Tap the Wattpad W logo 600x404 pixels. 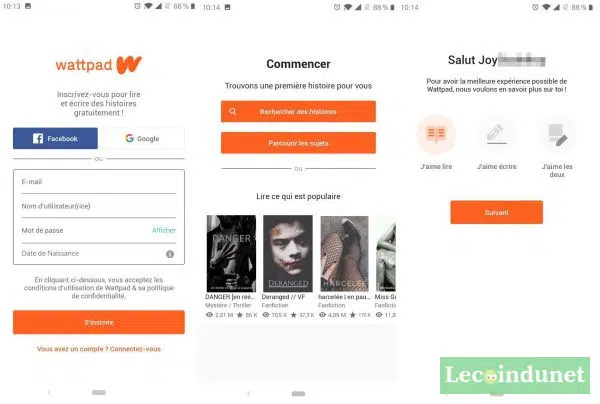click(x=129, y=65)
